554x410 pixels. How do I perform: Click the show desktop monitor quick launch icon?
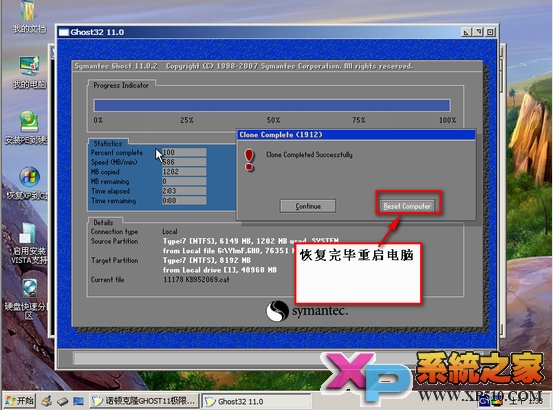pyautogui.click(x=78, y=401)
